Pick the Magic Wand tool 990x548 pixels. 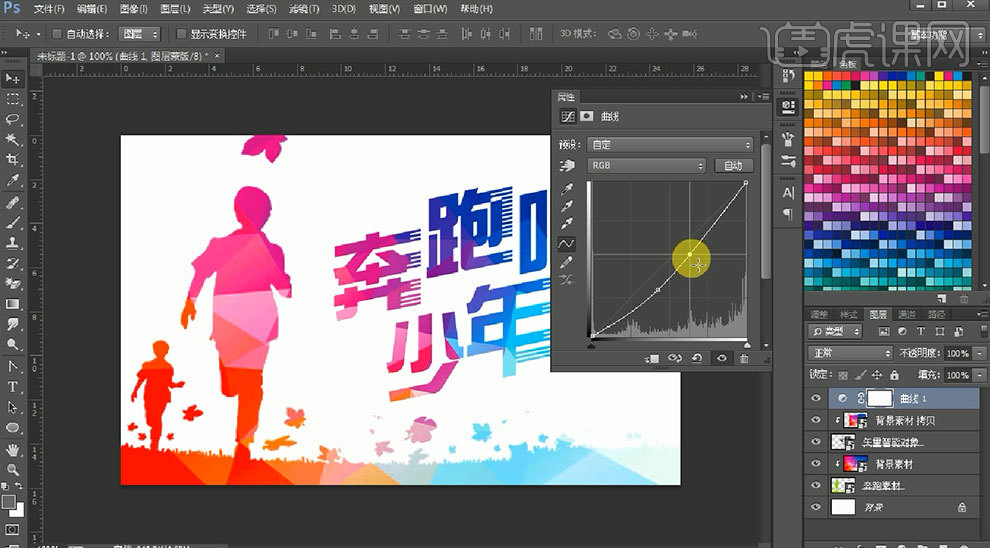tap(13, 140)
